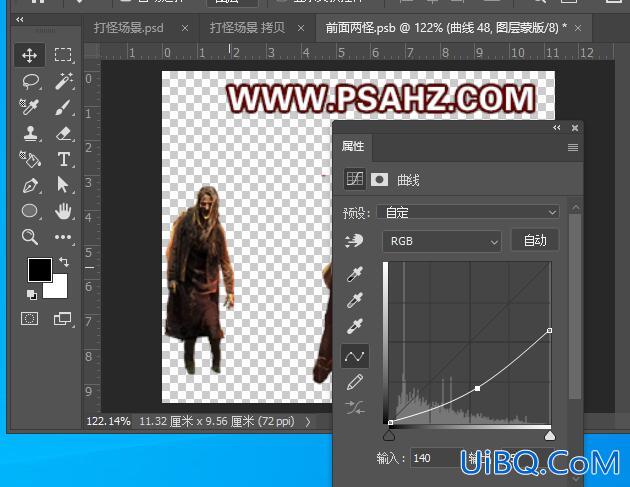Open the Edit Toolbar three-dots menu

click(x=63, y=237)
